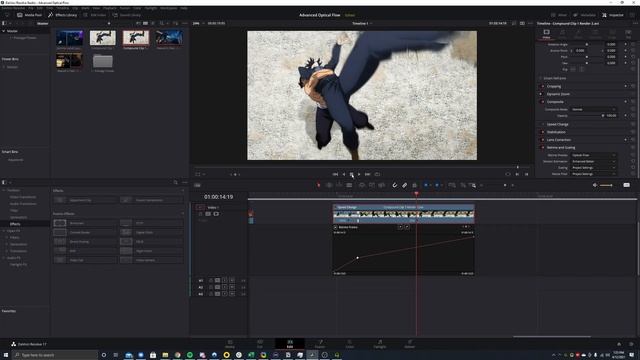The height and width of the screenshot is (360, 640).
Task: Open the Edit Index panel
Action: 95,15
